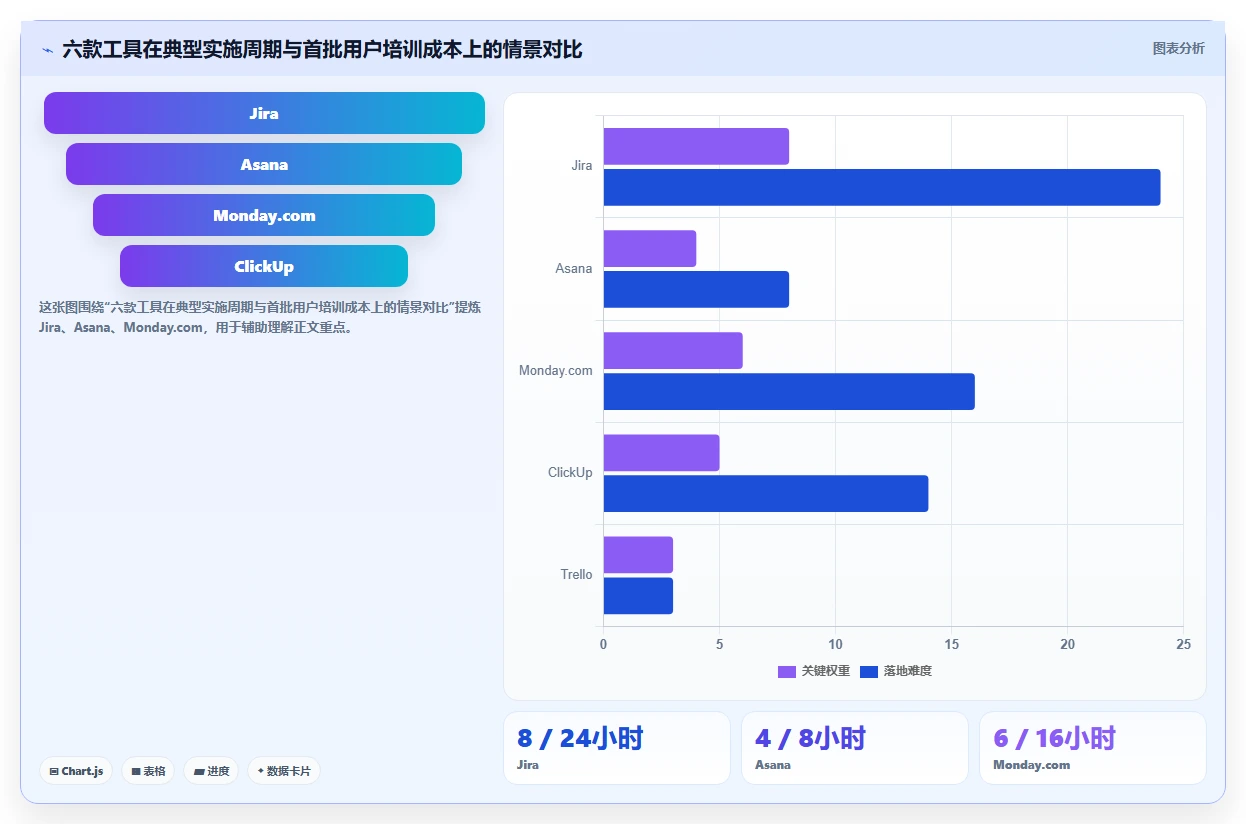Click Asana's blue 落地难度 bar
The width and height of the screenshot is (1246, 824).
click(696, 289)
